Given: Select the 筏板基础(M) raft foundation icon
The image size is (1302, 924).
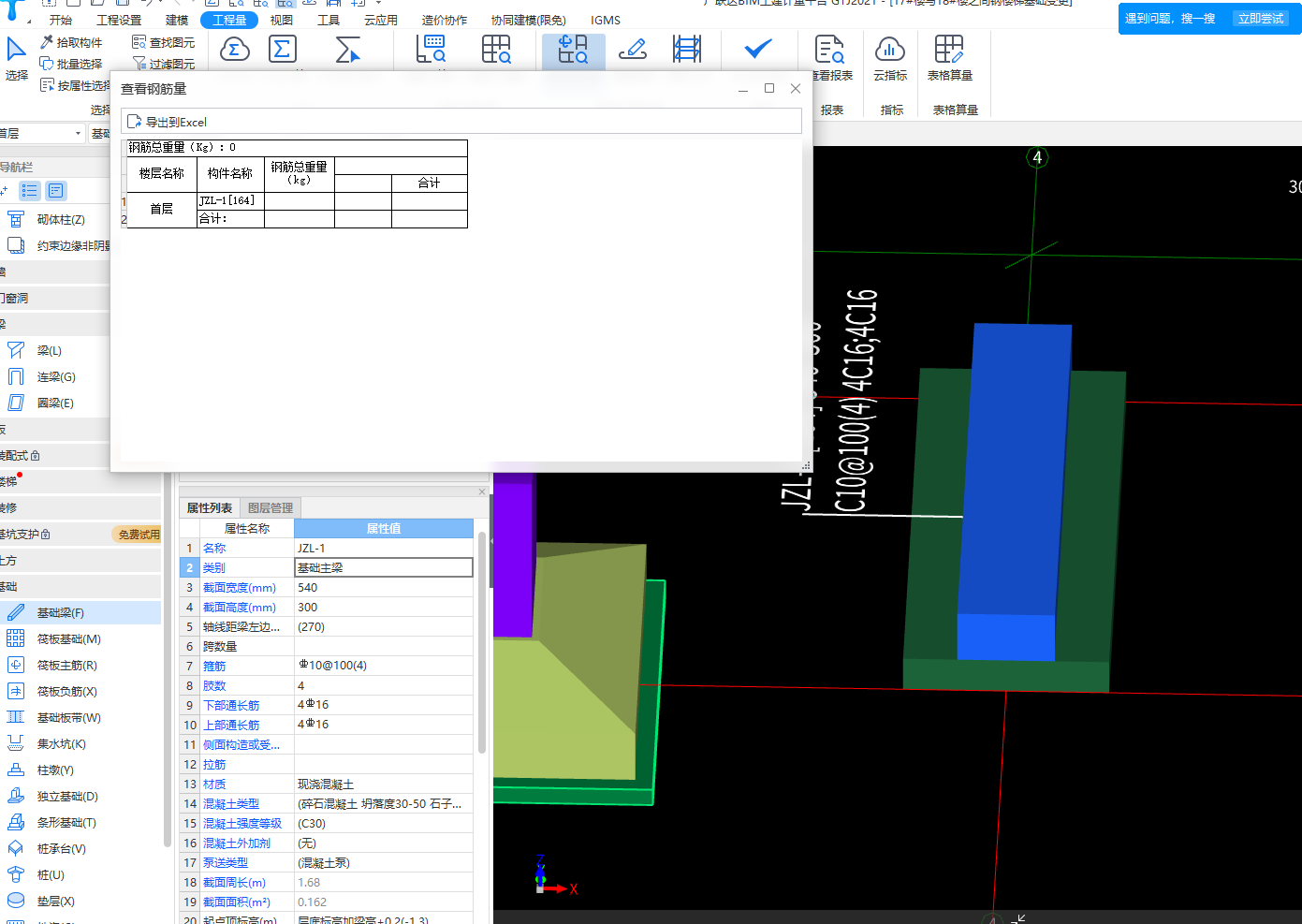Looking at the screenshot, I should (16, 638).
